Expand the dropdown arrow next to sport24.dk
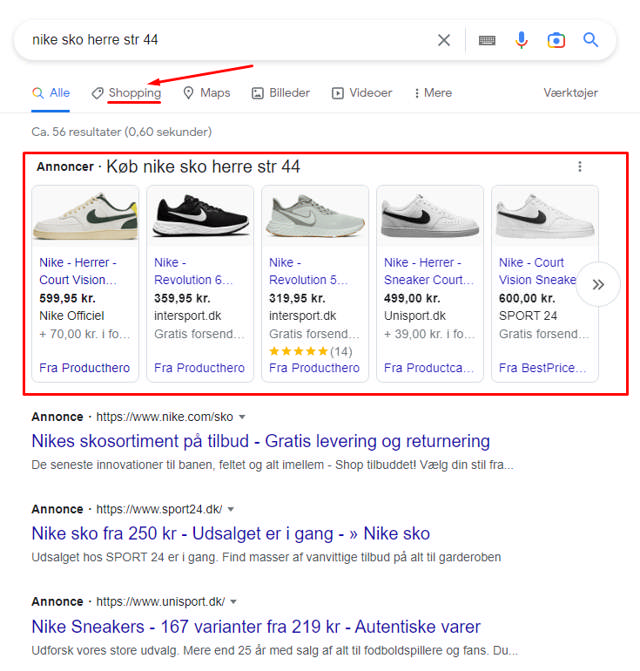 pos(231,509)
